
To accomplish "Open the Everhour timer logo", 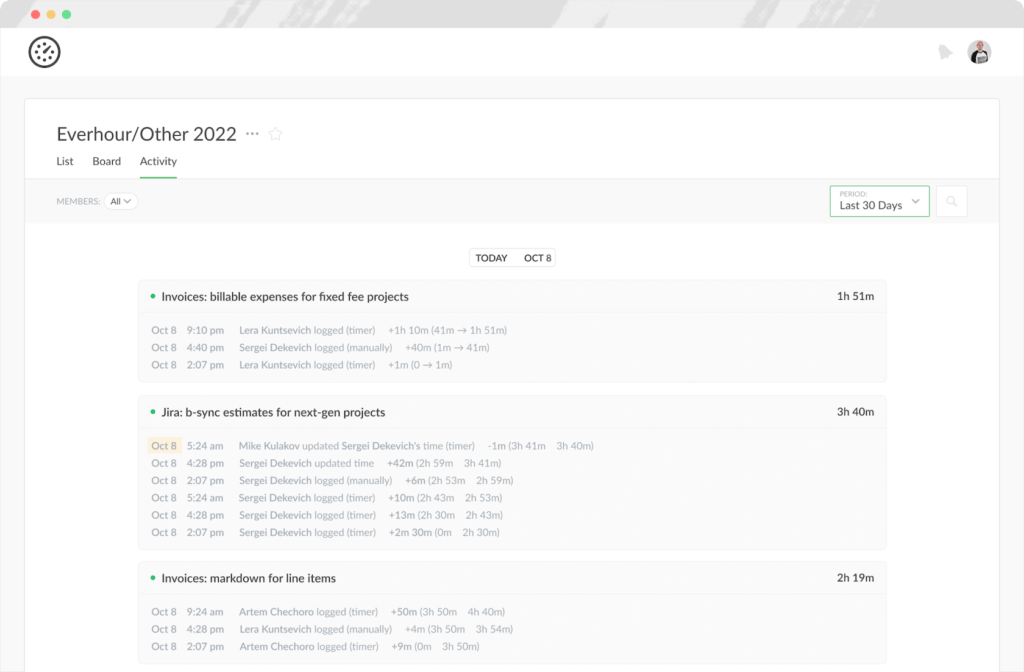I will point(44,51).
